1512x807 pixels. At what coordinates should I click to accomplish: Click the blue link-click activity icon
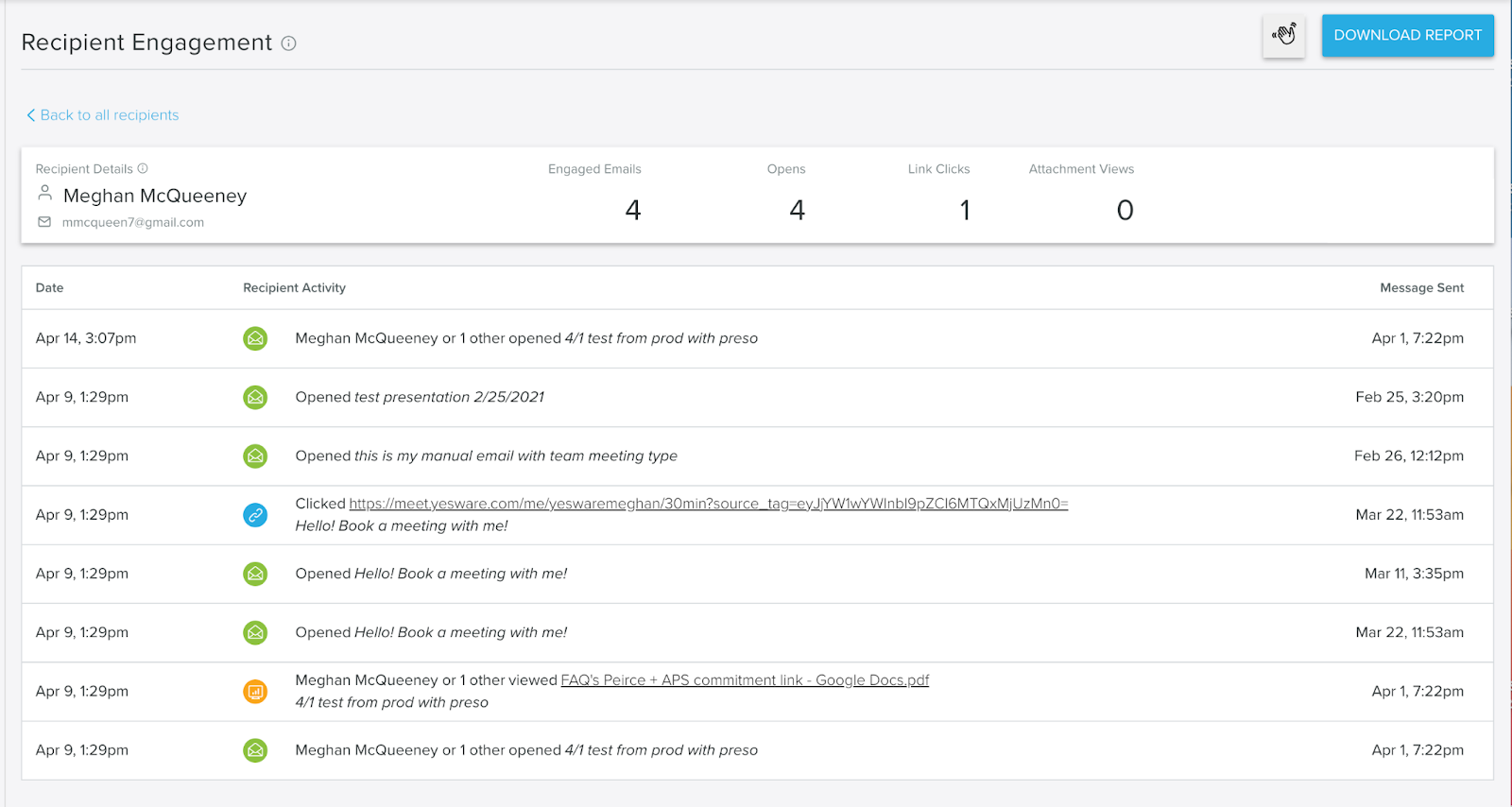point(255,515)
